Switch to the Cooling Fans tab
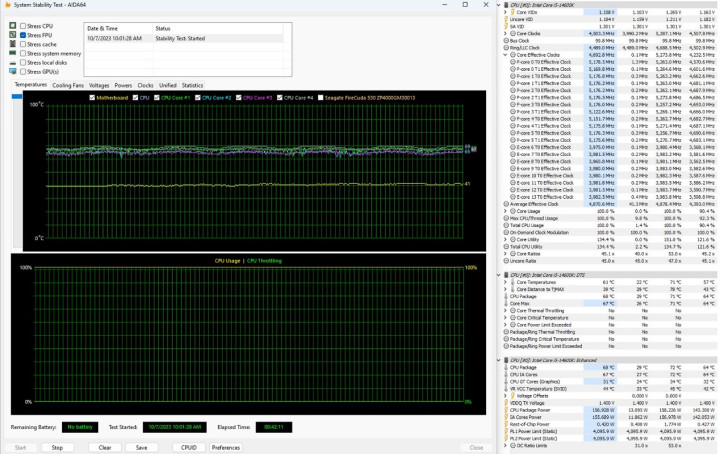This screenshot has height=454, width=720. coord(68,85)
